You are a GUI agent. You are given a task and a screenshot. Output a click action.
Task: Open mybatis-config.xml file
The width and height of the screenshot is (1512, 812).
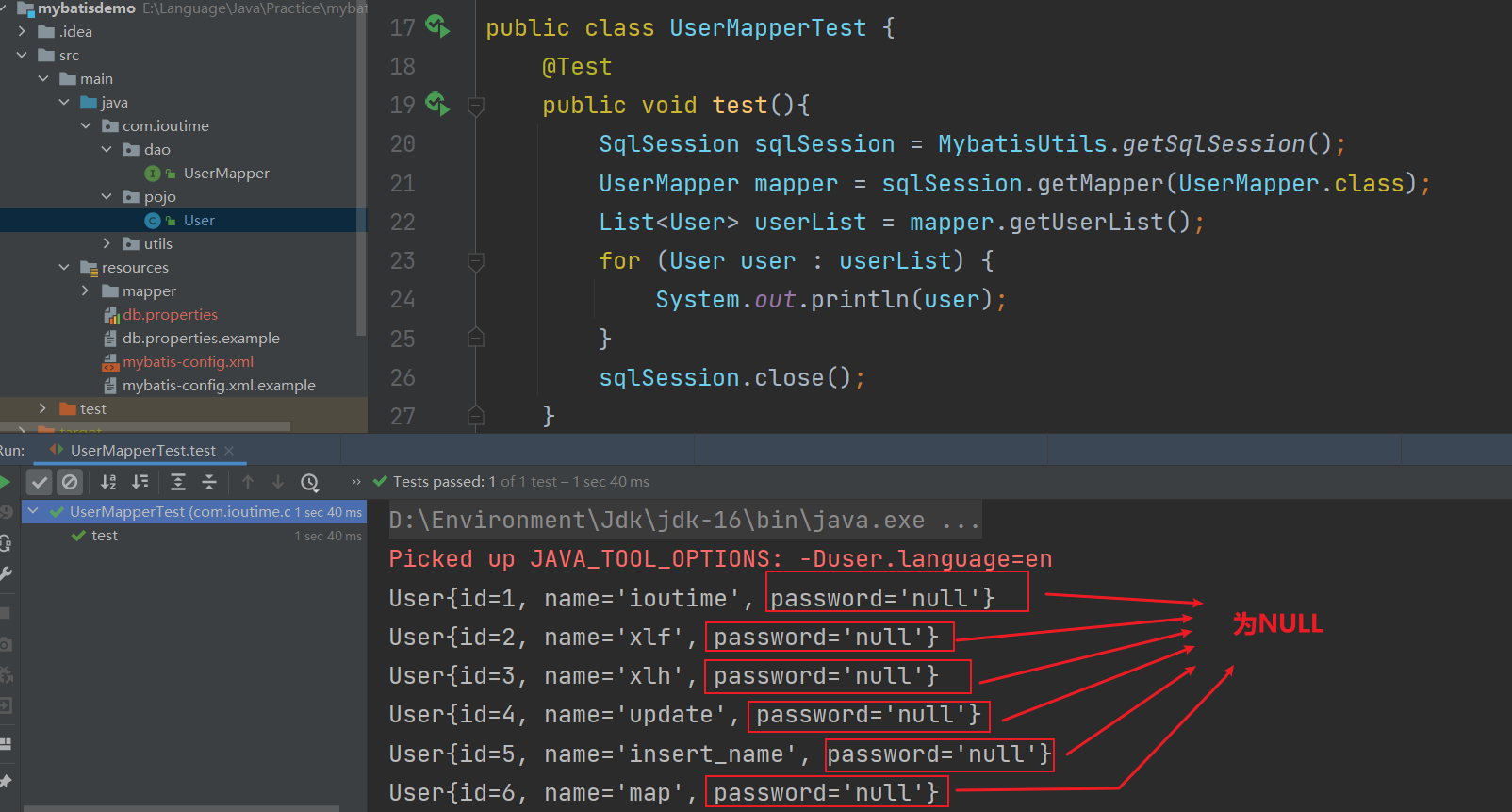[x=188, y=362]
